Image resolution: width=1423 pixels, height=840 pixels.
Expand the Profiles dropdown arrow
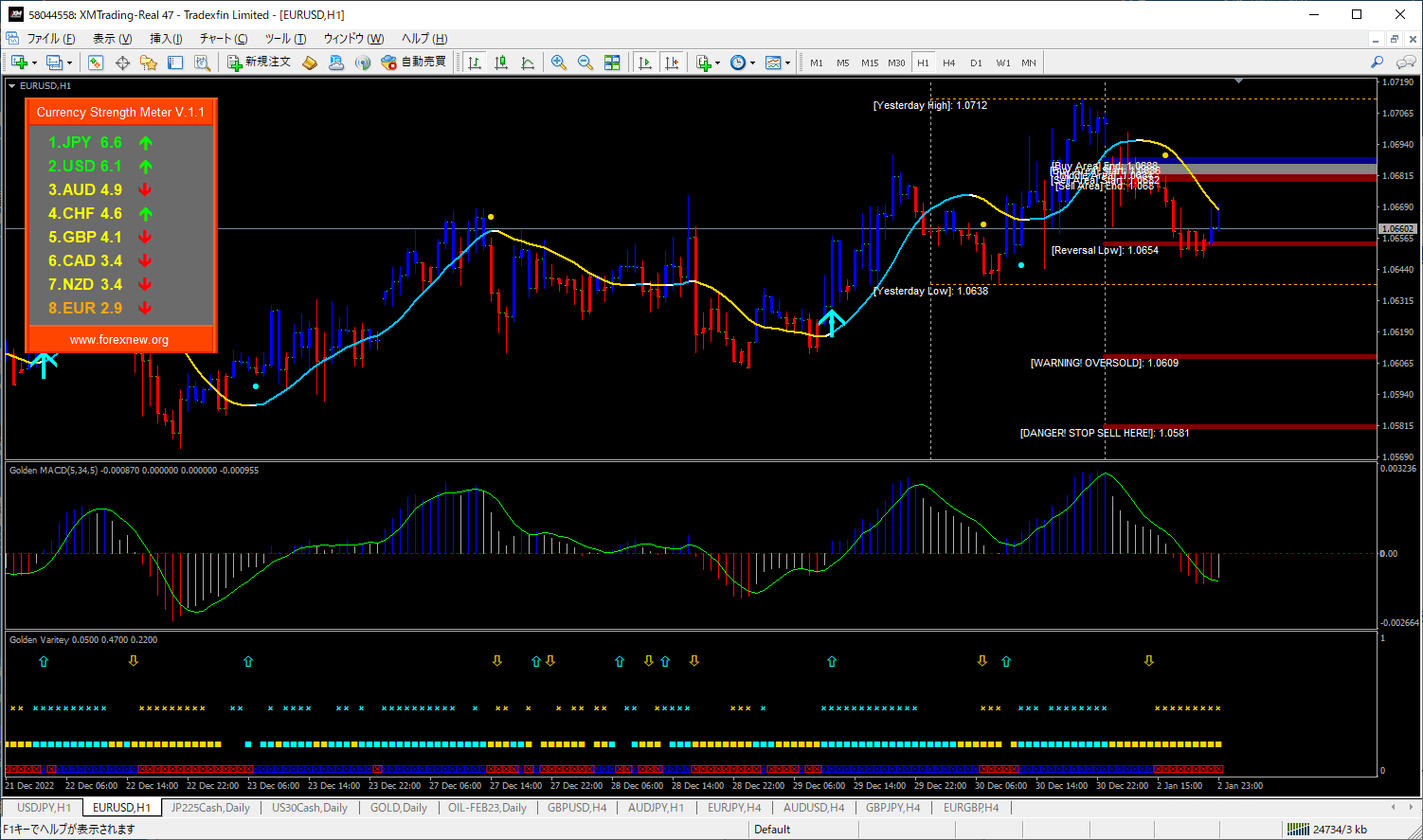[x=69, y=63]
